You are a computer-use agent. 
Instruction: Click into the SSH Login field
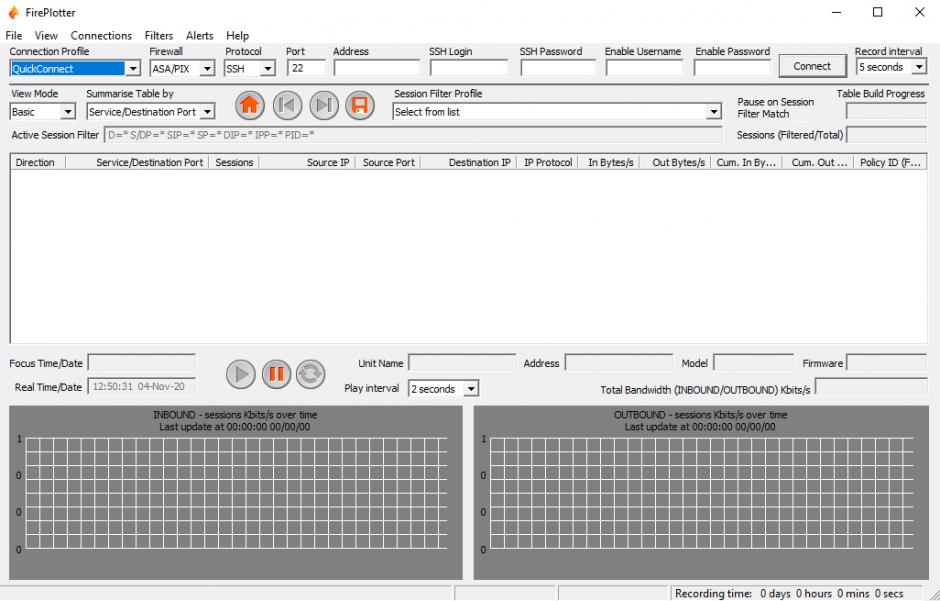click(x=468, y=68)
